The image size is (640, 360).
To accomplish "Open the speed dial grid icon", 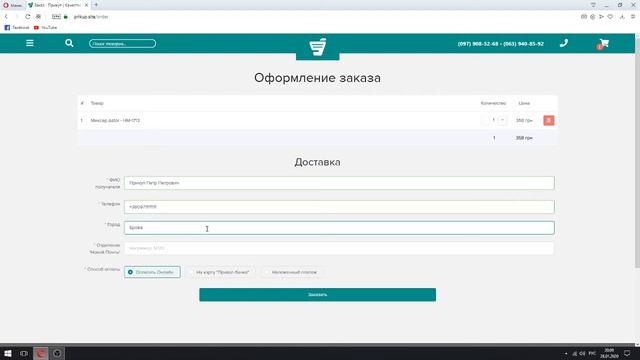I will (x=38, y=17).
